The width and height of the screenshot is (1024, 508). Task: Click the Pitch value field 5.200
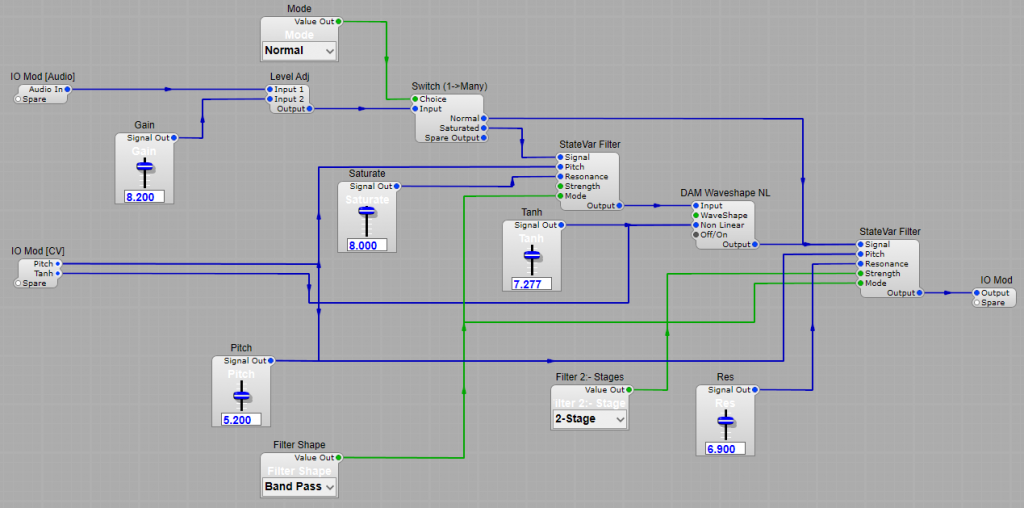239,420
